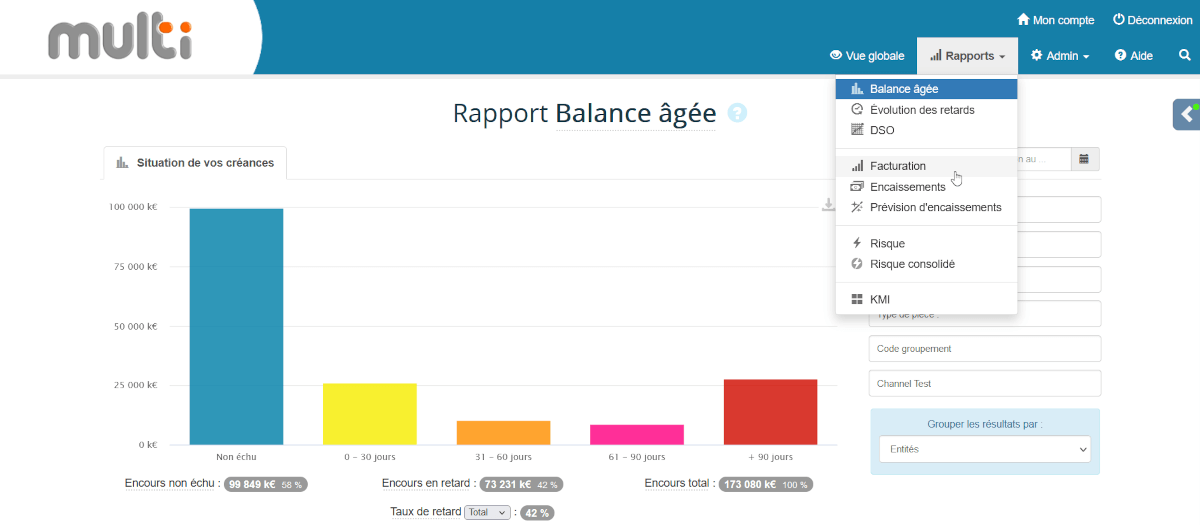Click the calendar icon next to date field

point(1084,159)
